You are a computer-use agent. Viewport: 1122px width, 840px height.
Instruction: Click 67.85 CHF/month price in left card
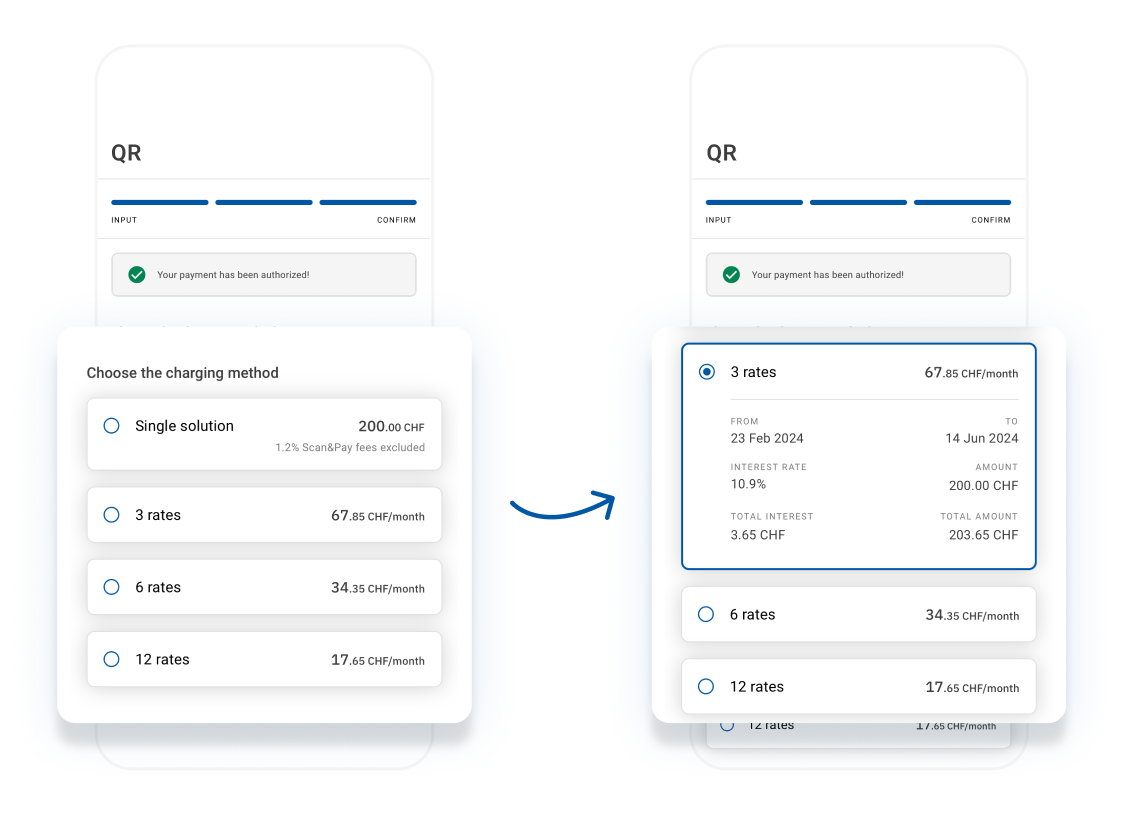[378, 515]
